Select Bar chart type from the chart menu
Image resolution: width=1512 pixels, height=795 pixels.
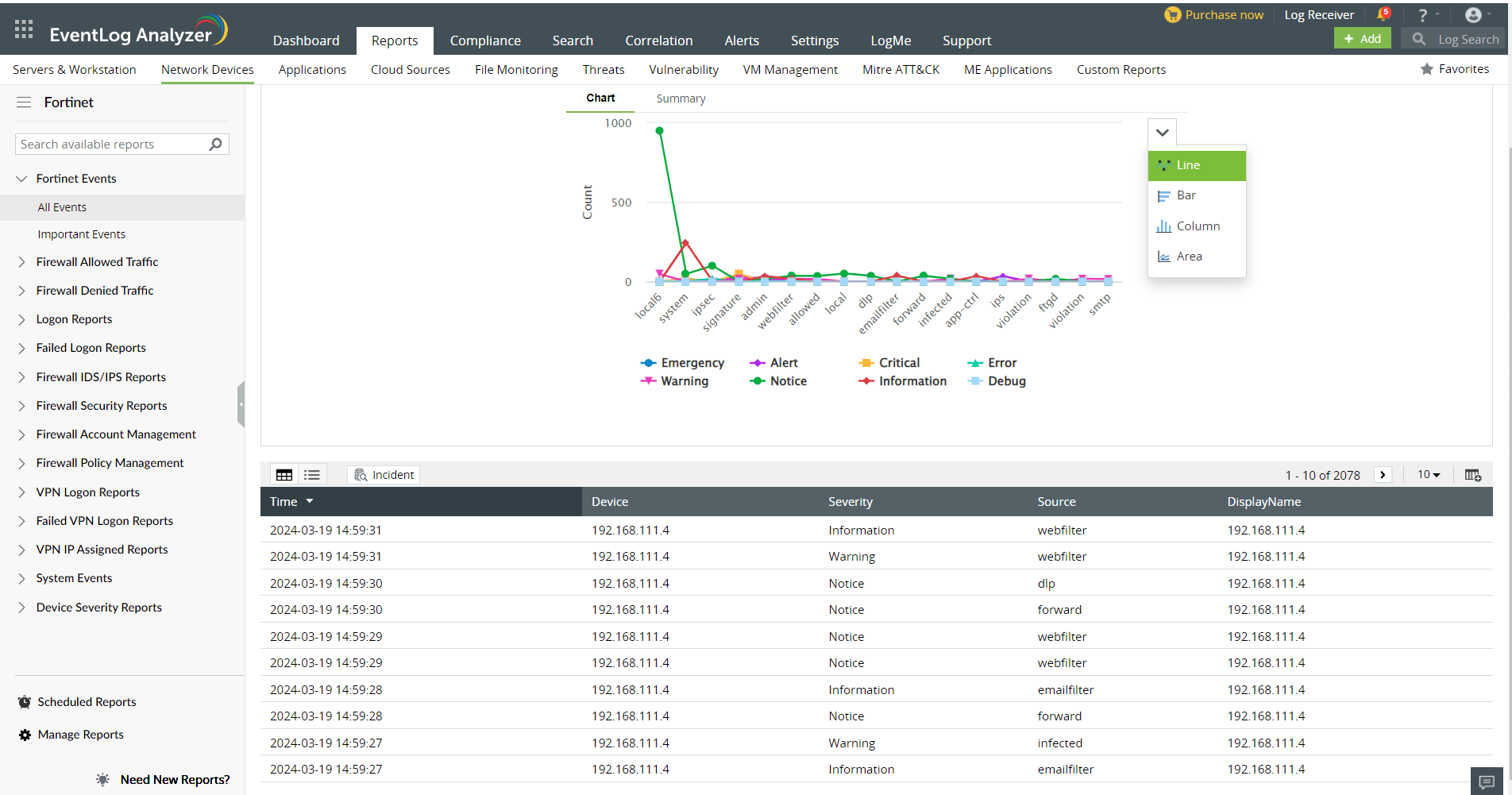pyautogui.click(x=1185, y=195)
